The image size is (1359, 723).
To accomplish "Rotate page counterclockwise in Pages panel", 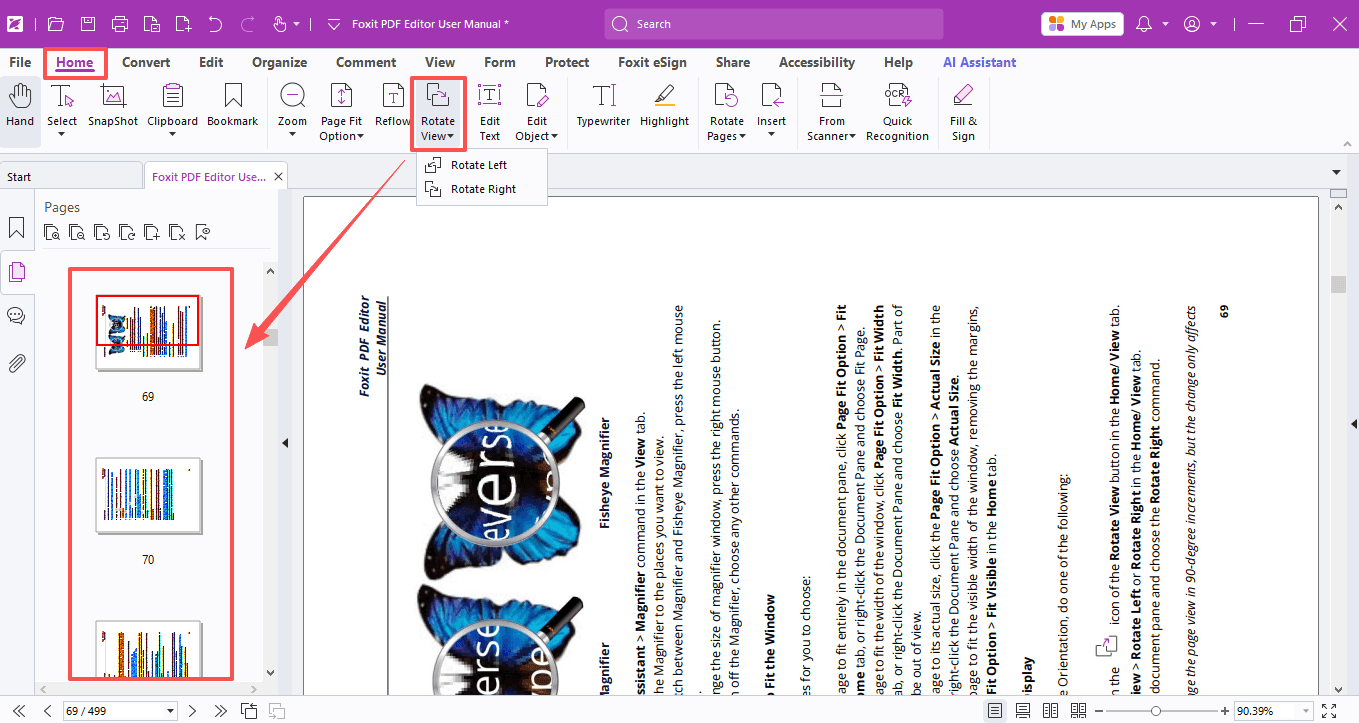I will click(102, 233).
